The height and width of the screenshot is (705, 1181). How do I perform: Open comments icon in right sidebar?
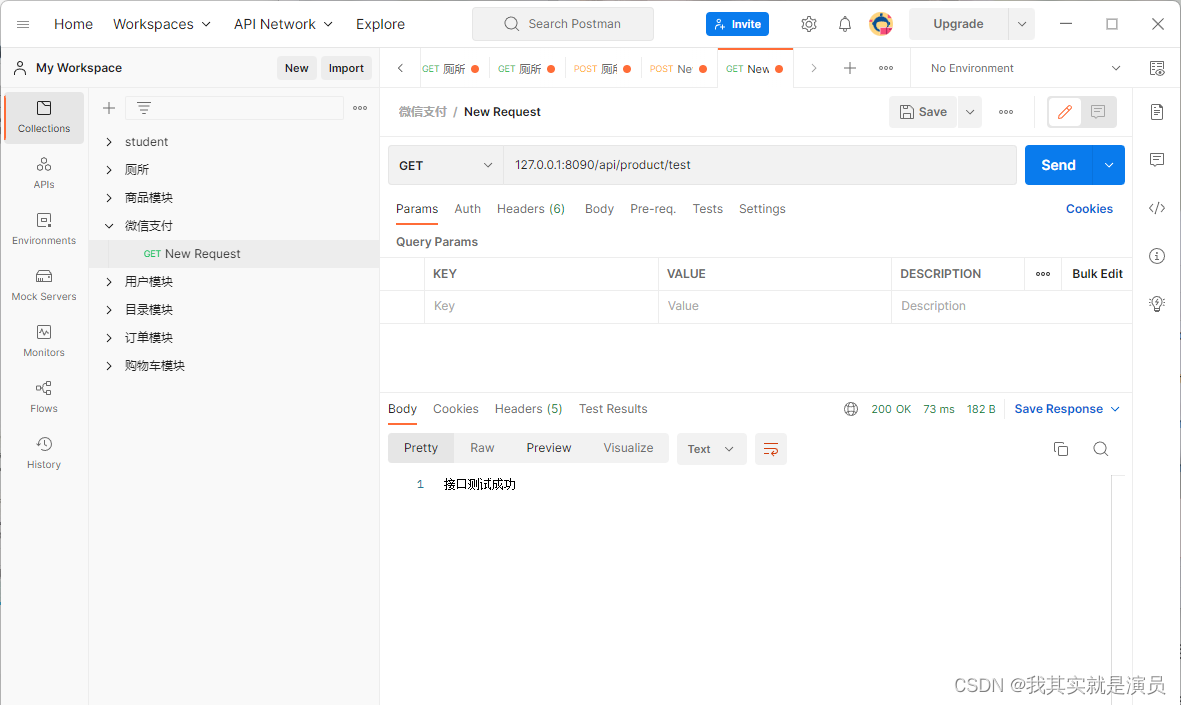(x=1157, y=160)
